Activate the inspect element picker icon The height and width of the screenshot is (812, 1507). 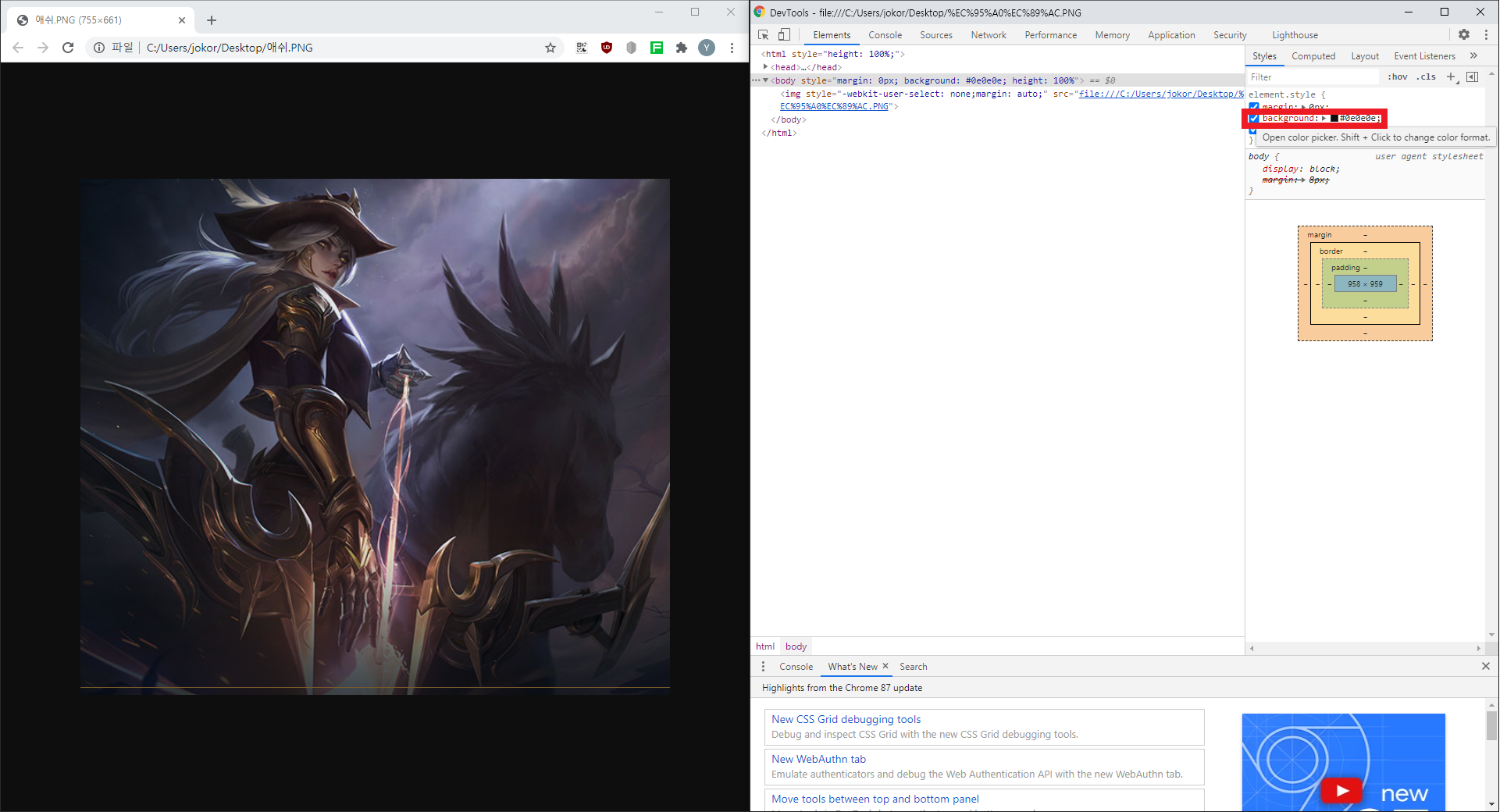(764, 35)
